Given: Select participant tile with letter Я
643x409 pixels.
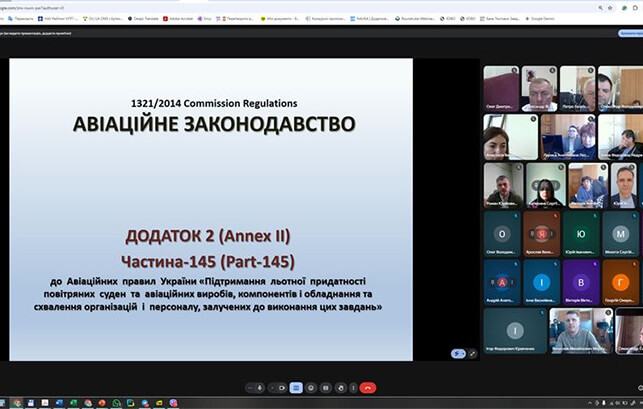Looking at the screenshot, I should point(542,234).
